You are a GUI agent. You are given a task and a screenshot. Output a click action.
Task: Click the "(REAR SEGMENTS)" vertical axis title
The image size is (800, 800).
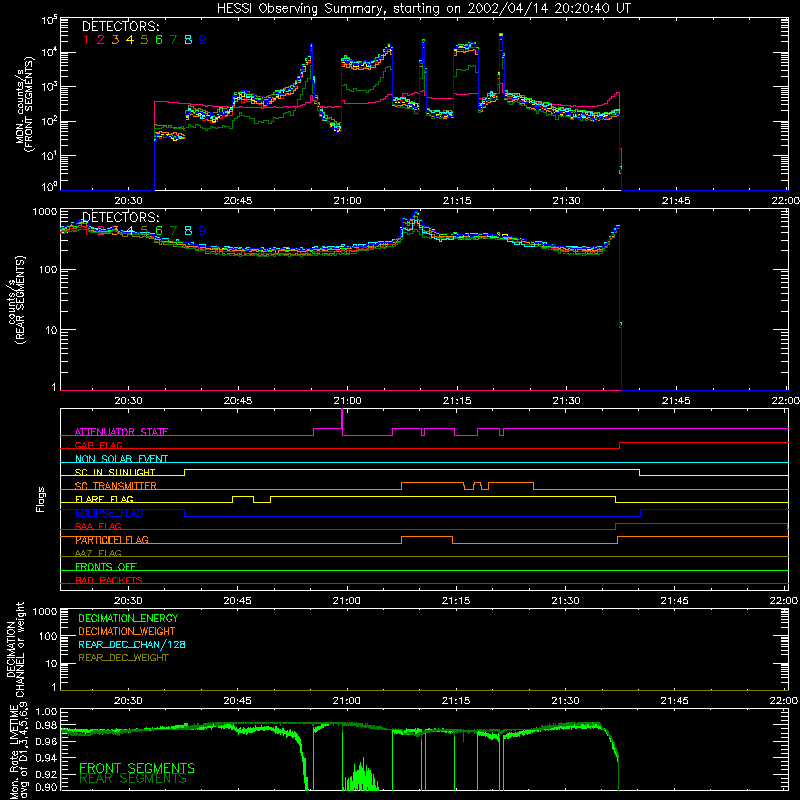(20, 301)
